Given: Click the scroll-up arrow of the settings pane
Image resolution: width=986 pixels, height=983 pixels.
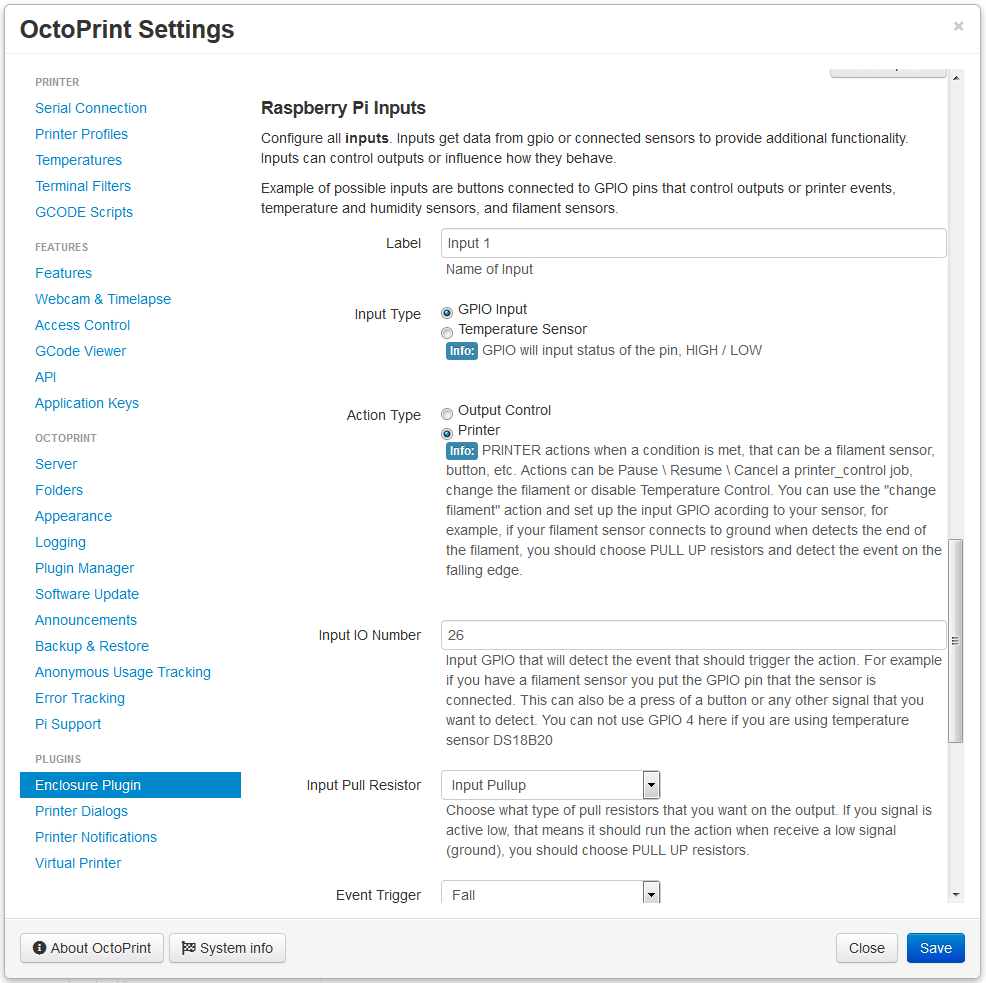Looking at the screenshot, I should pos(956,78).
